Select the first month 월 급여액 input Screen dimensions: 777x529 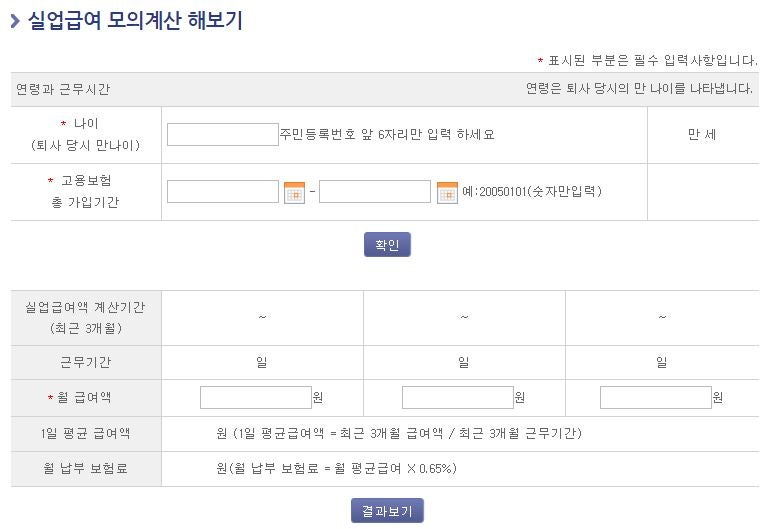click(x=256, y=398)
